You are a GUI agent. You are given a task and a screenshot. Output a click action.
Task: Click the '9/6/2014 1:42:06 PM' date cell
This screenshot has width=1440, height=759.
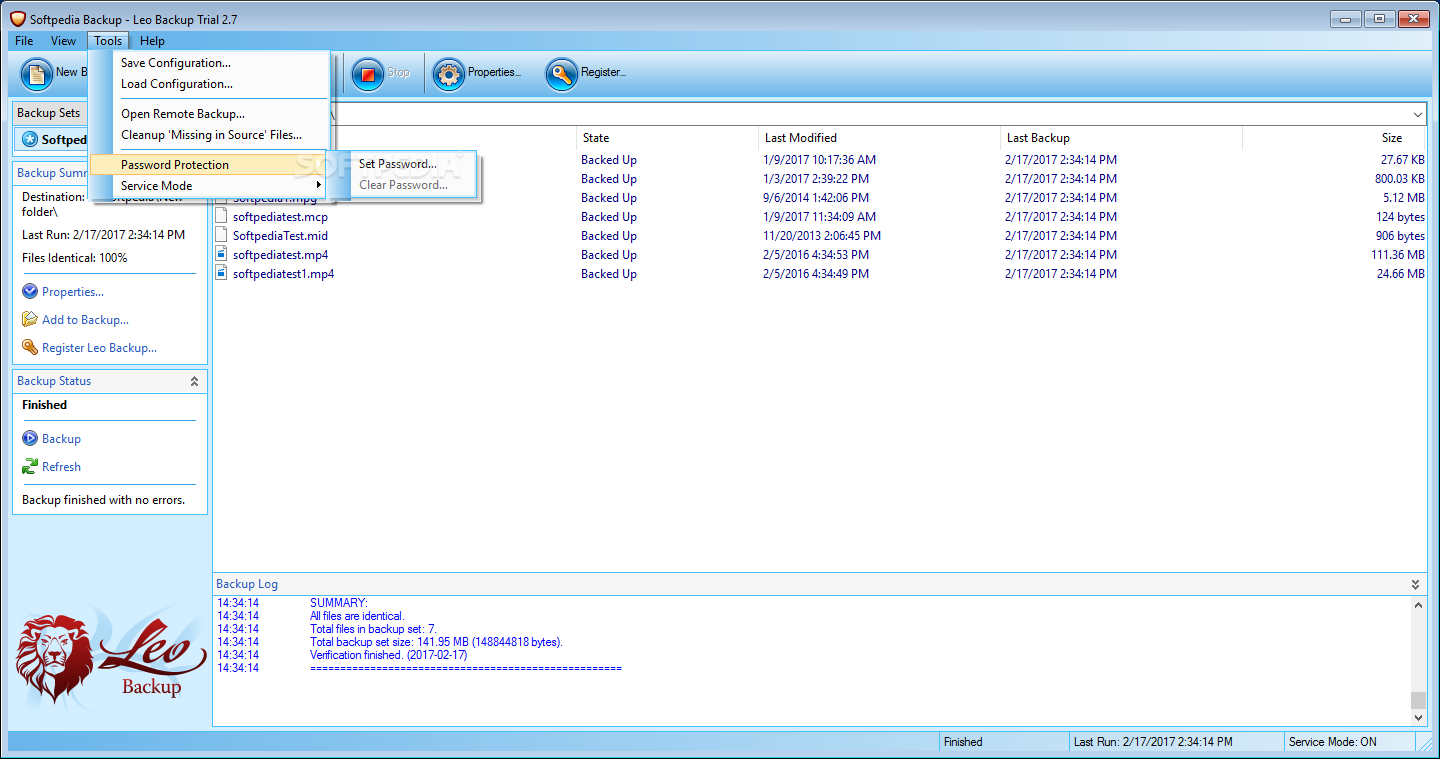(x=816, y=198)
